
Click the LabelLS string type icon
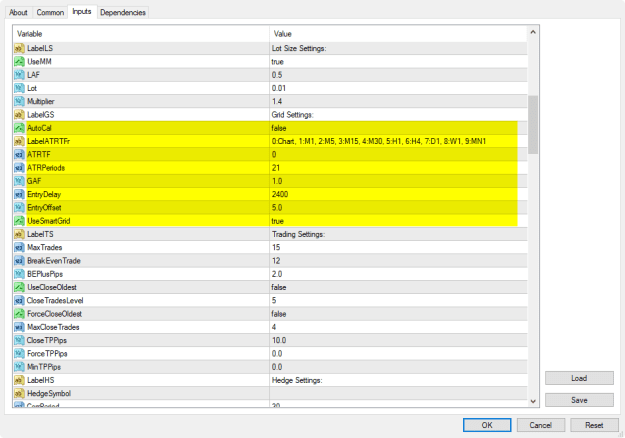click(x=19, y=48)
